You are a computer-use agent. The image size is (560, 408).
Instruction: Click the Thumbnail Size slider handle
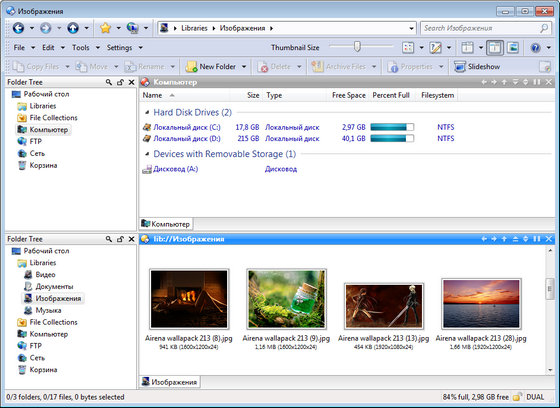coord(357,46)
